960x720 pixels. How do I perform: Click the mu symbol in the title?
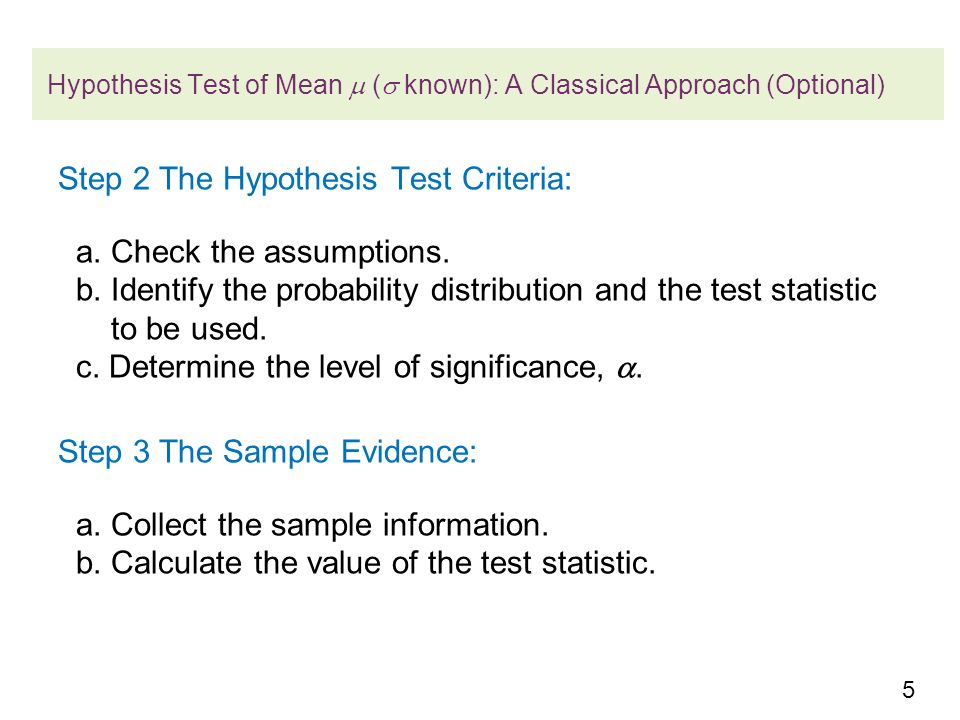(357, 88)
